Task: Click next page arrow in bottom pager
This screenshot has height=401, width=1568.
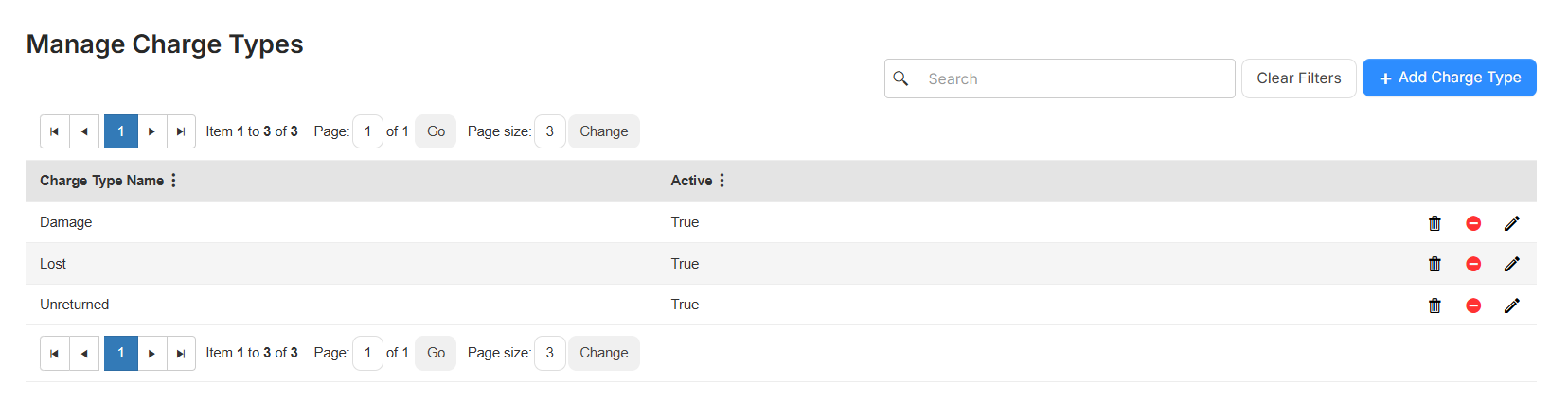Action: (x=151, y=353)
